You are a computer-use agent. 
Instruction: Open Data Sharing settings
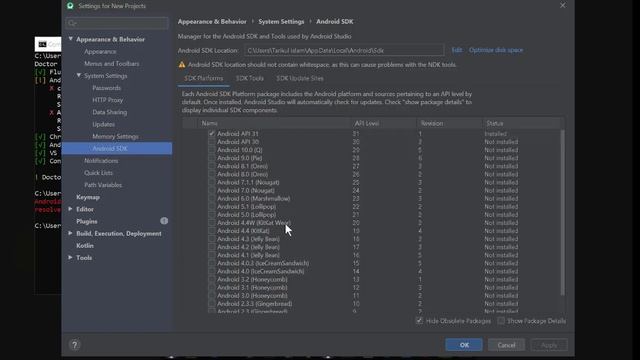(109, 112)
